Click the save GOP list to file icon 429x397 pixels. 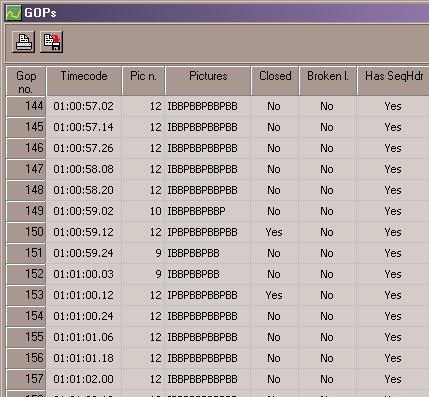tap(52, 42)
